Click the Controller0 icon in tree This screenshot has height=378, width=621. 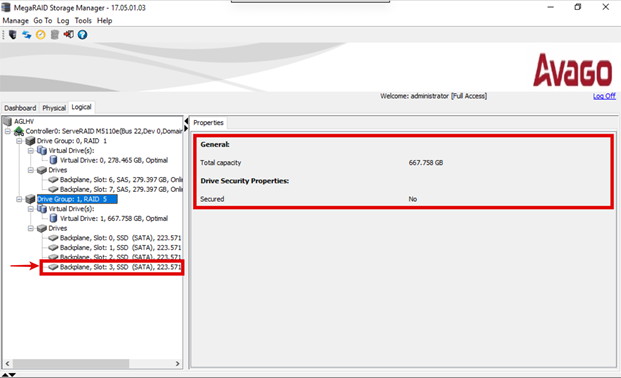tap(19, 131)
